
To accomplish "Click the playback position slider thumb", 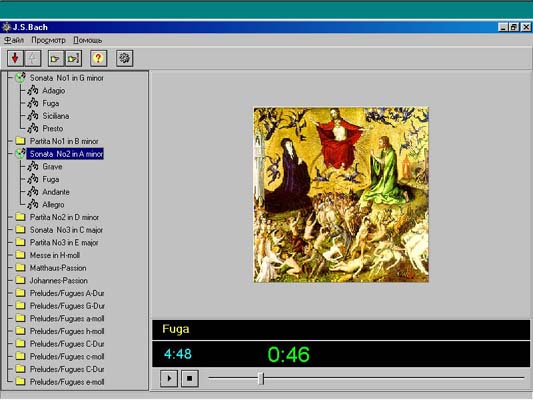I will click(x=261, y=378).
